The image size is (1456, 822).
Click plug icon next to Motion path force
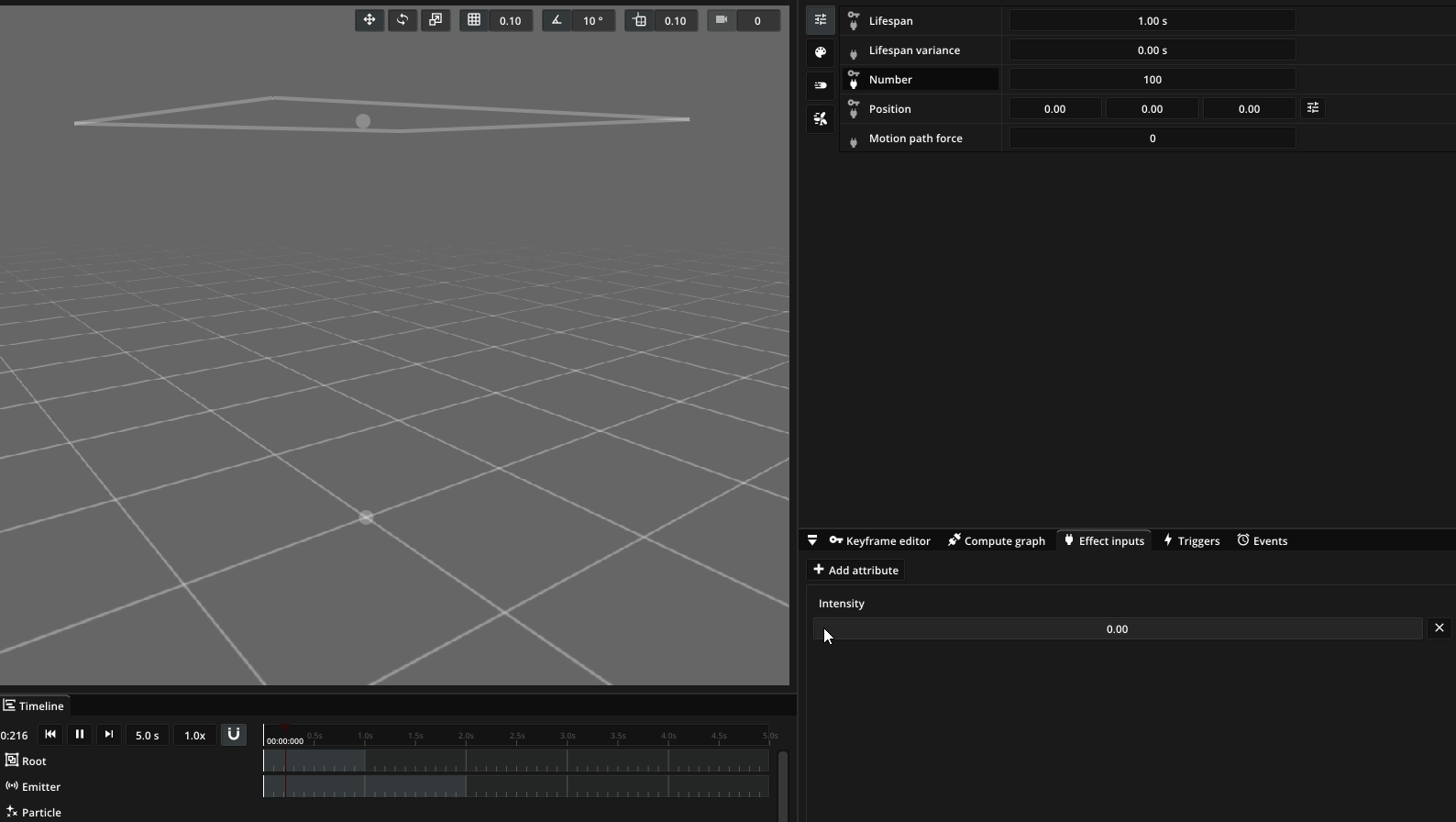(x=854, y=142)
